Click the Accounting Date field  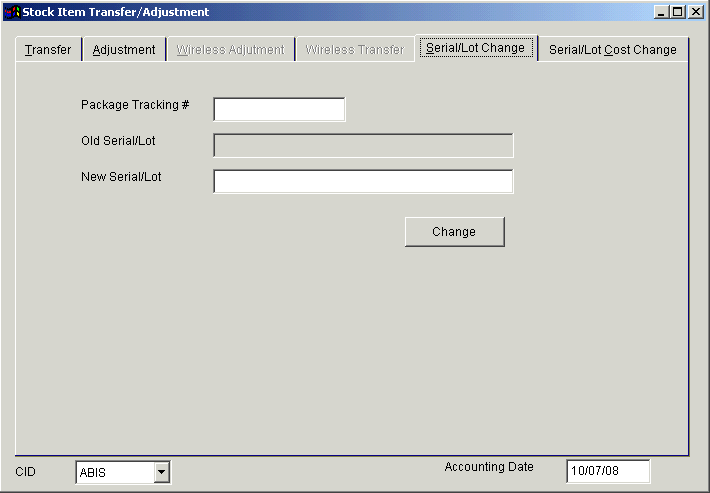point(607,471)
